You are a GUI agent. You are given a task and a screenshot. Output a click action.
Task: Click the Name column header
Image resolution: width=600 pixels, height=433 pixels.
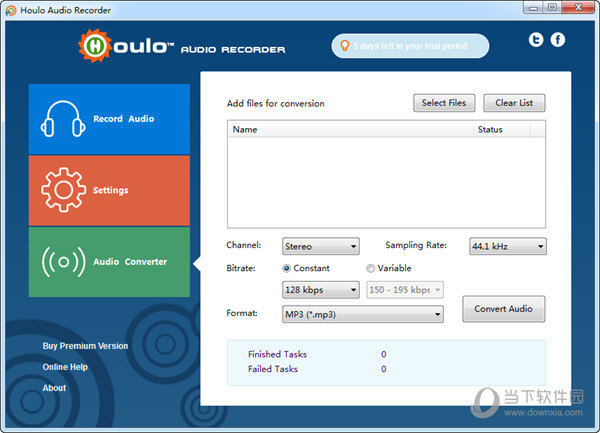pos(350,129)
